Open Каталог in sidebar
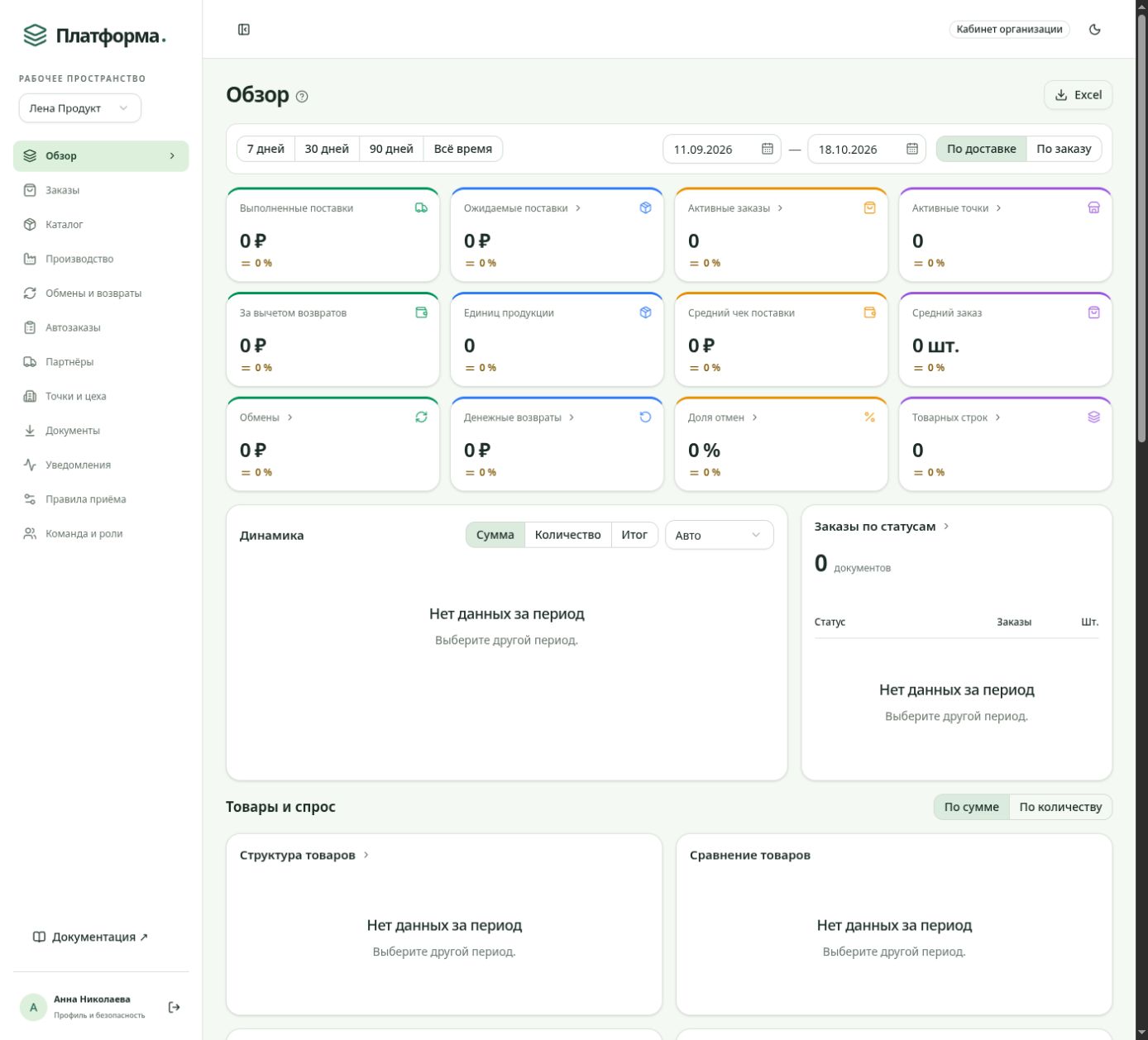This screenshot has width=1148, height=1040. coord(101,225)
